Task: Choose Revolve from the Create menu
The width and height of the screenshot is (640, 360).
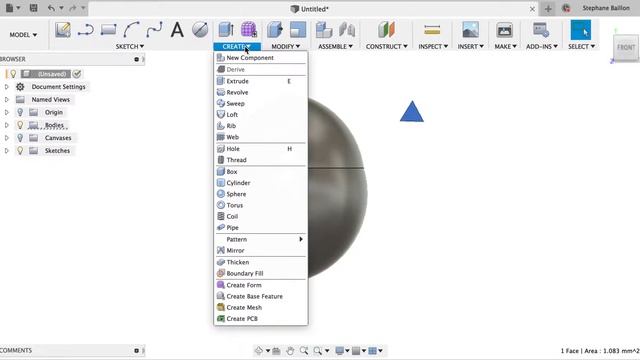Action: [260, 92]
